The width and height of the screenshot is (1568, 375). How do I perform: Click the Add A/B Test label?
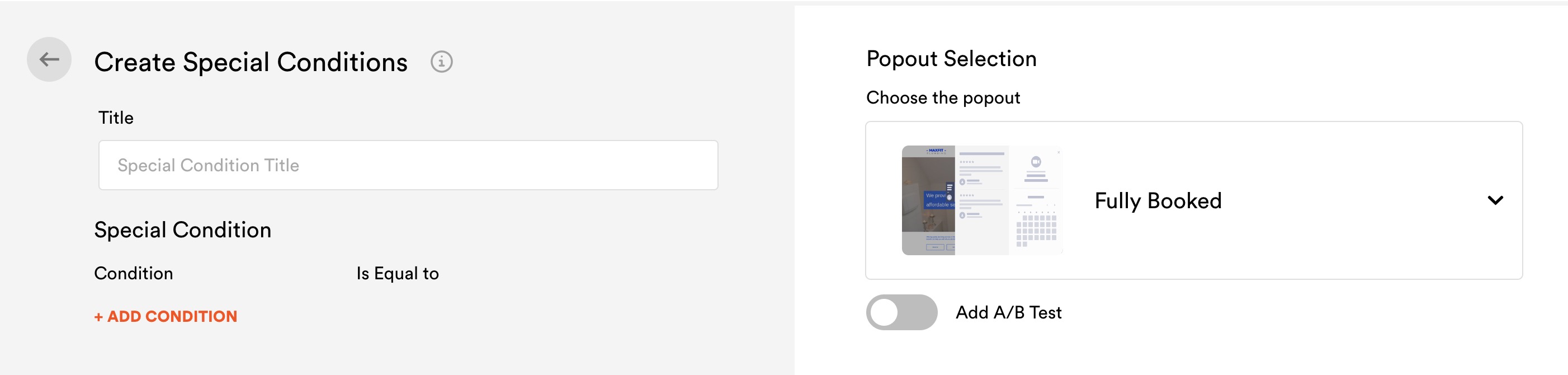[x=1009, y=312]
